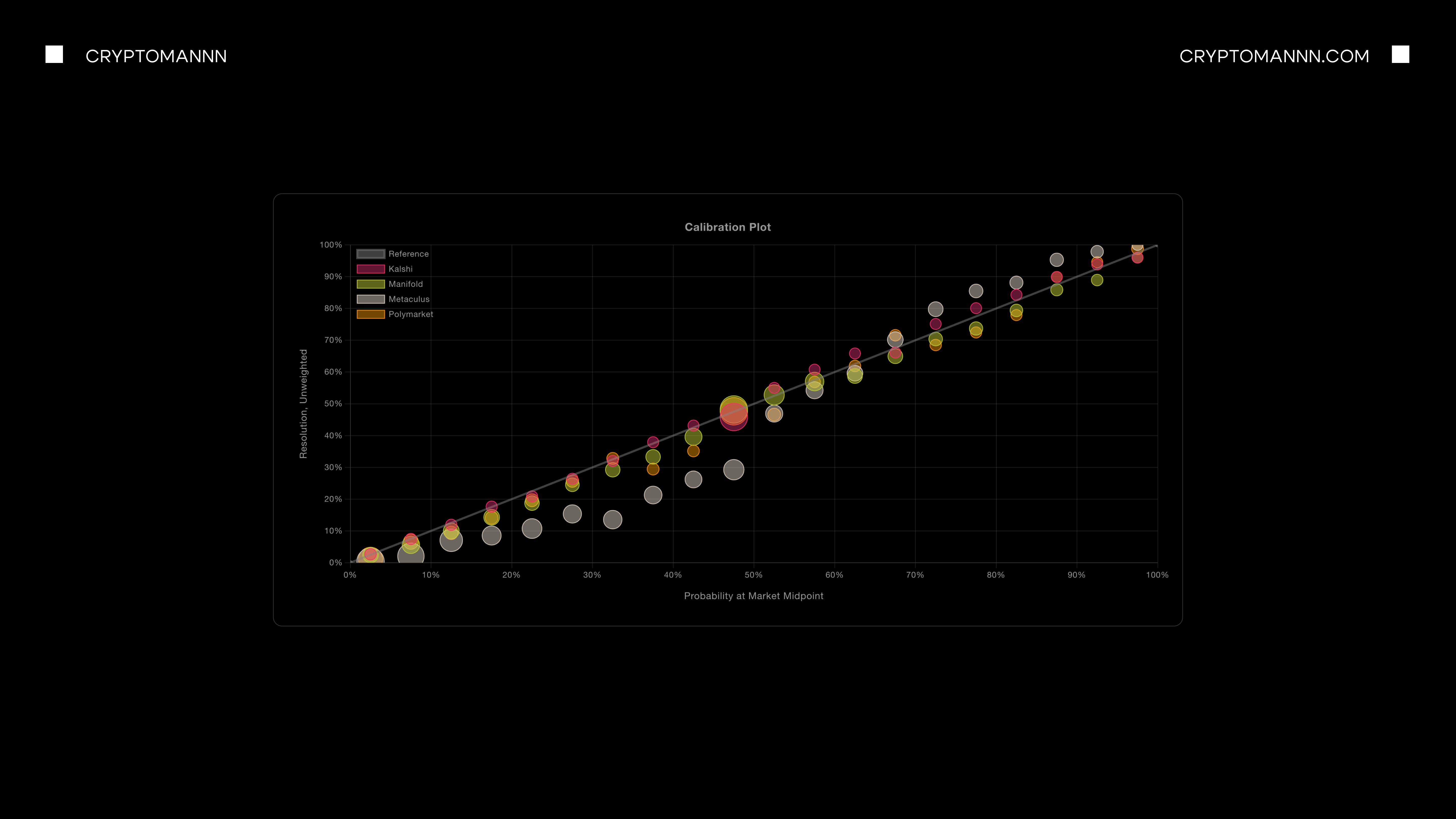The width and height of the screenshot is (1456, 819).
Task: Click the white square logo beside CRYPTOMANNN
Action: point(54,54)
